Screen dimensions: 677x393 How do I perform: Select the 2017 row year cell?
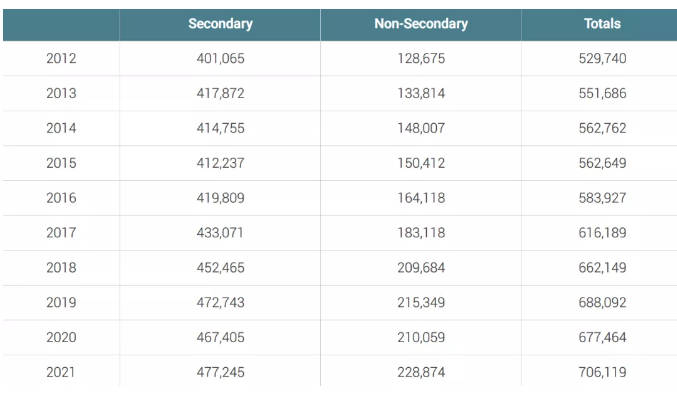click(x=61, y=233)
